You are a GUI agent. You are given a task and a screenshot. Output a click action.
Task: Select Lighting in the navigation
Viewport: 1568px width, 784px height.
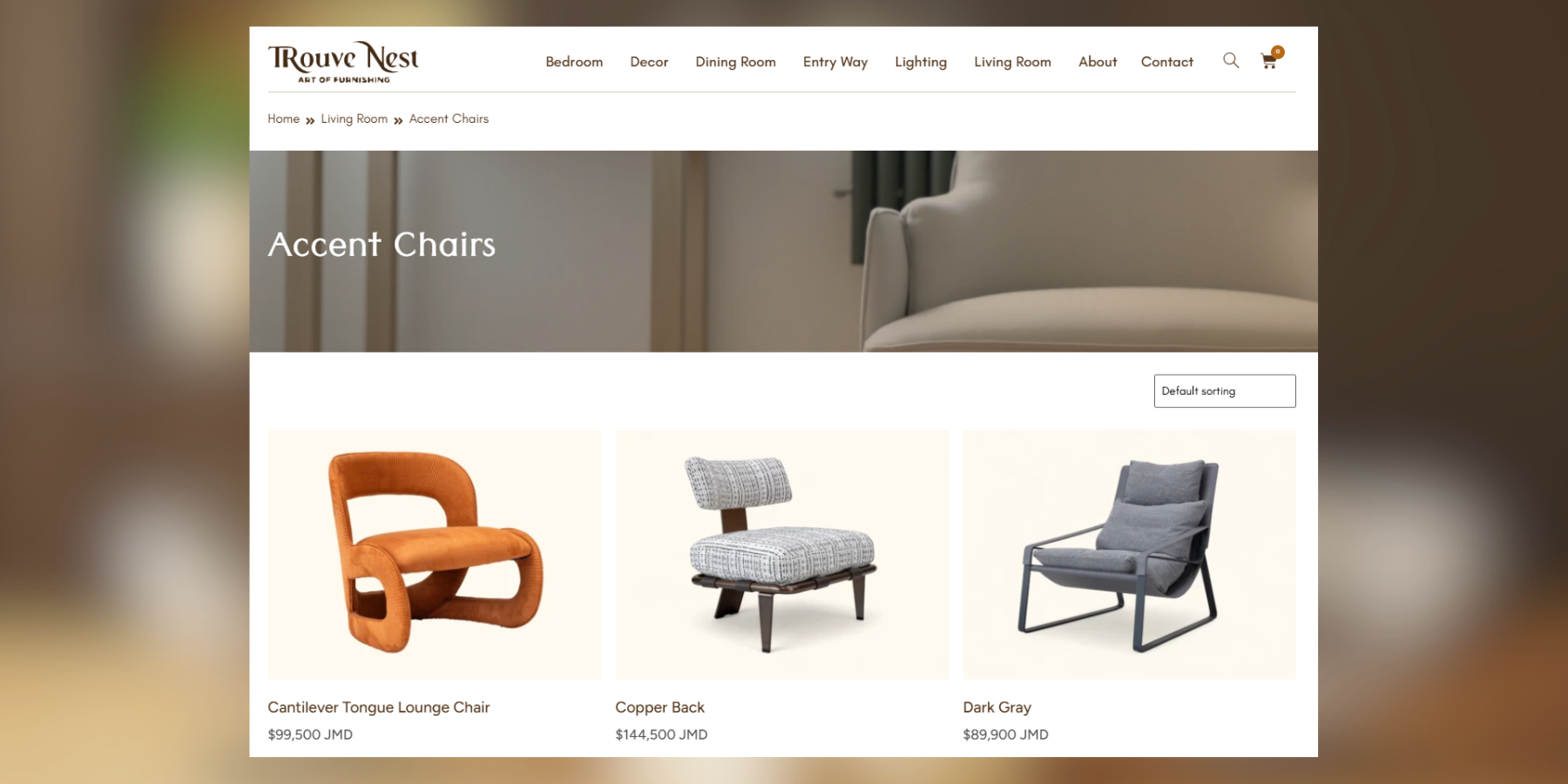[x=921, y=62]
